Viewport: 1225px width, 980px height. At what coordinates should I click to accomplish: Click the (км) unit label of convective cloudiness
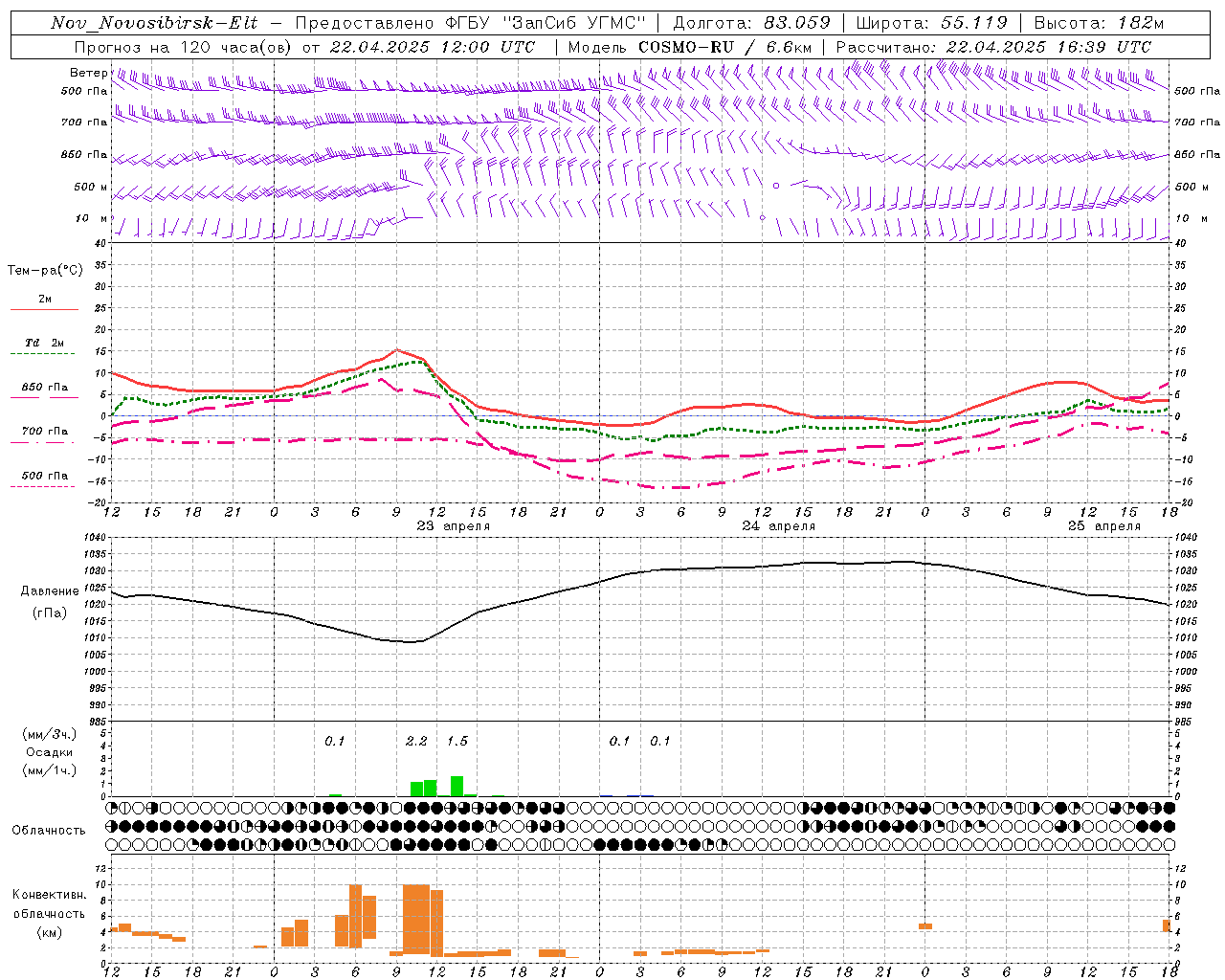50,932
